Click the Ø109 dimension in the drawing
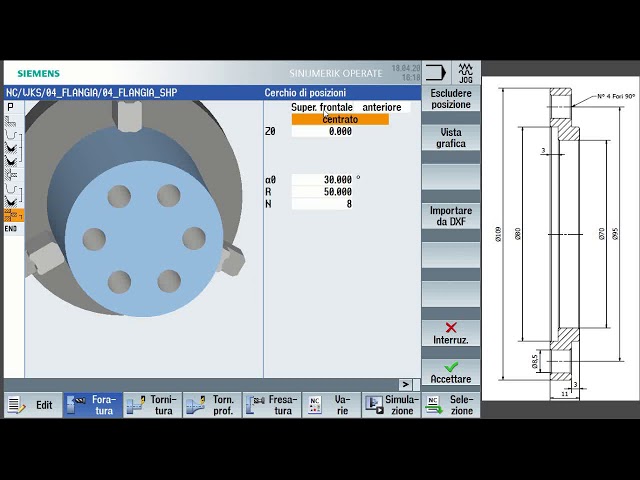 click(498, 235)
